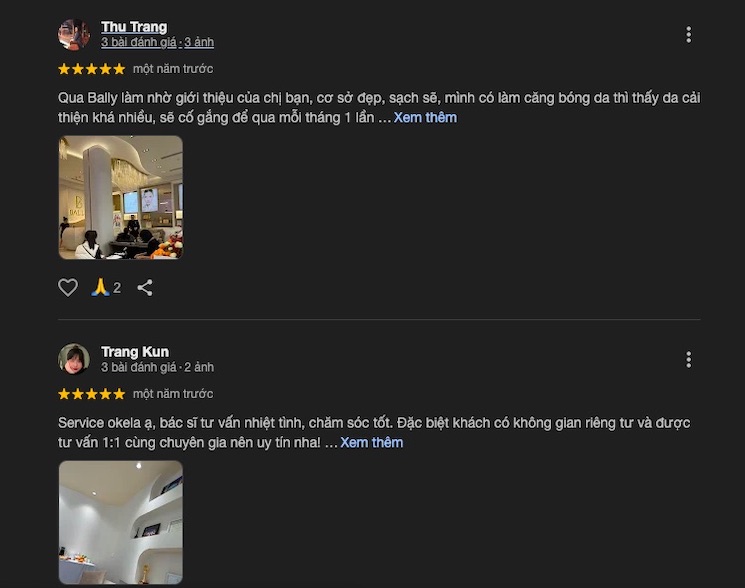745x588 pixels.
Task: Open Trang Kun's white interior photo
Action: [x=121, y=522]
